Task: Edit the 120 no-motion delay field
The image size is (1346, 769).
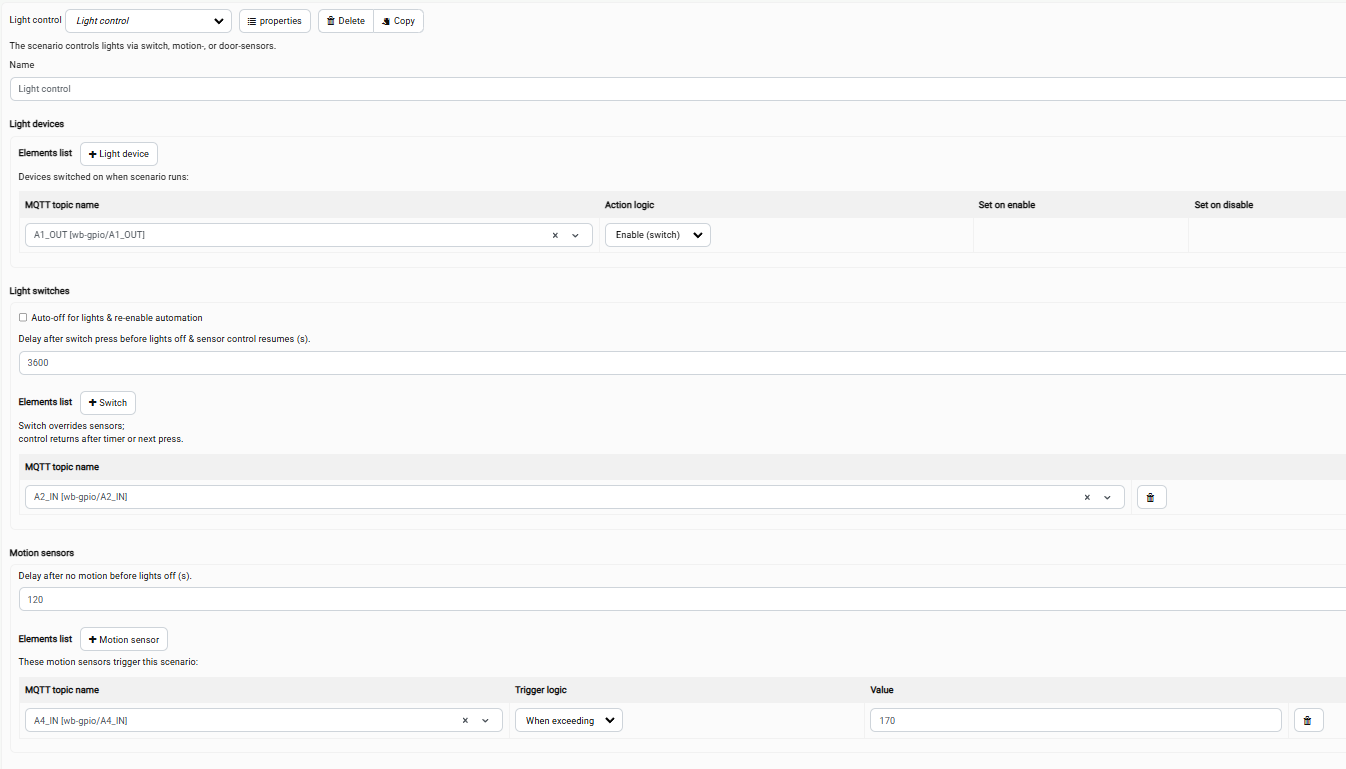Action: click(x=682, y=600)
